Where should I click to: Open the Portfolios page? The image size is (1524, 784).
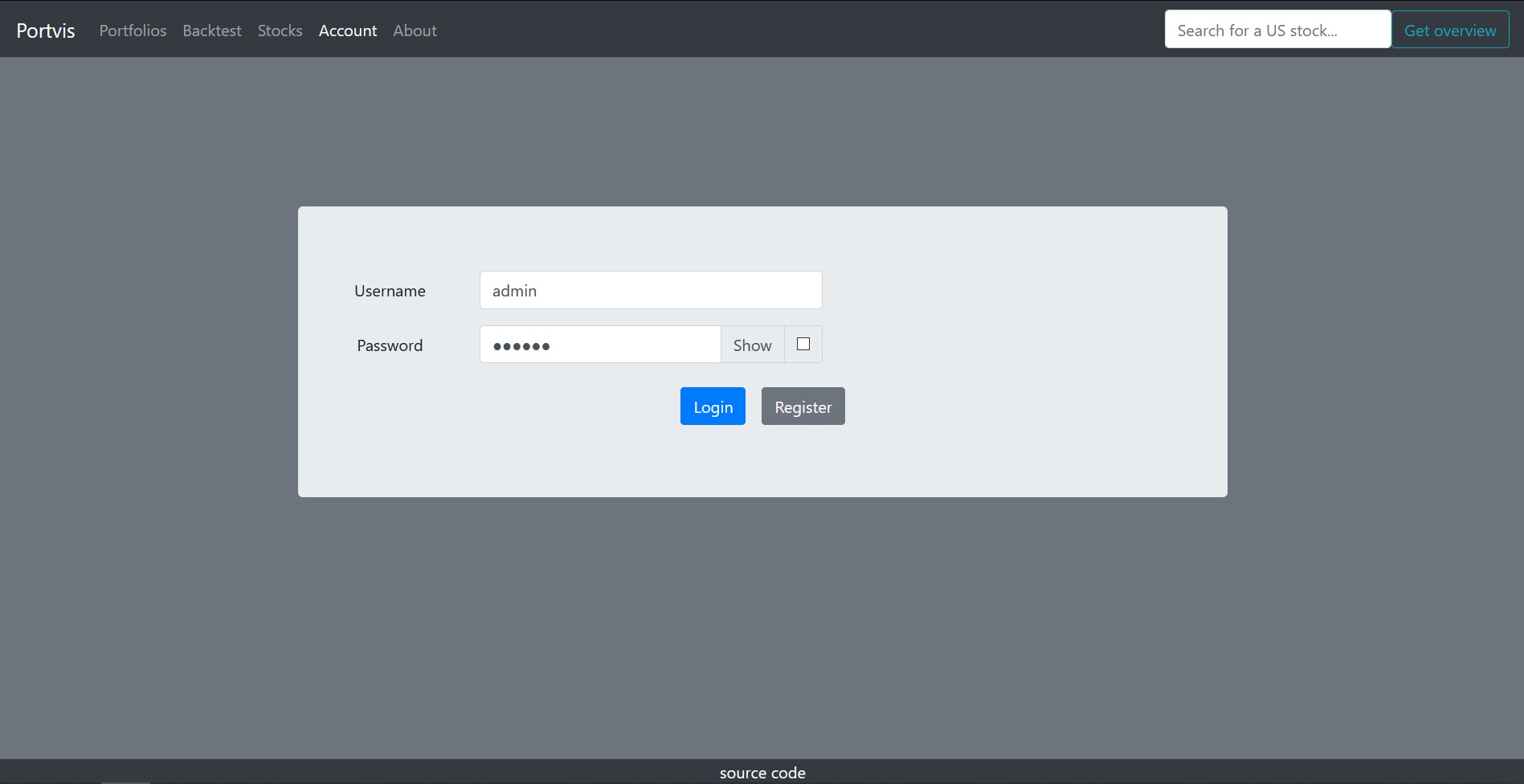133,31
